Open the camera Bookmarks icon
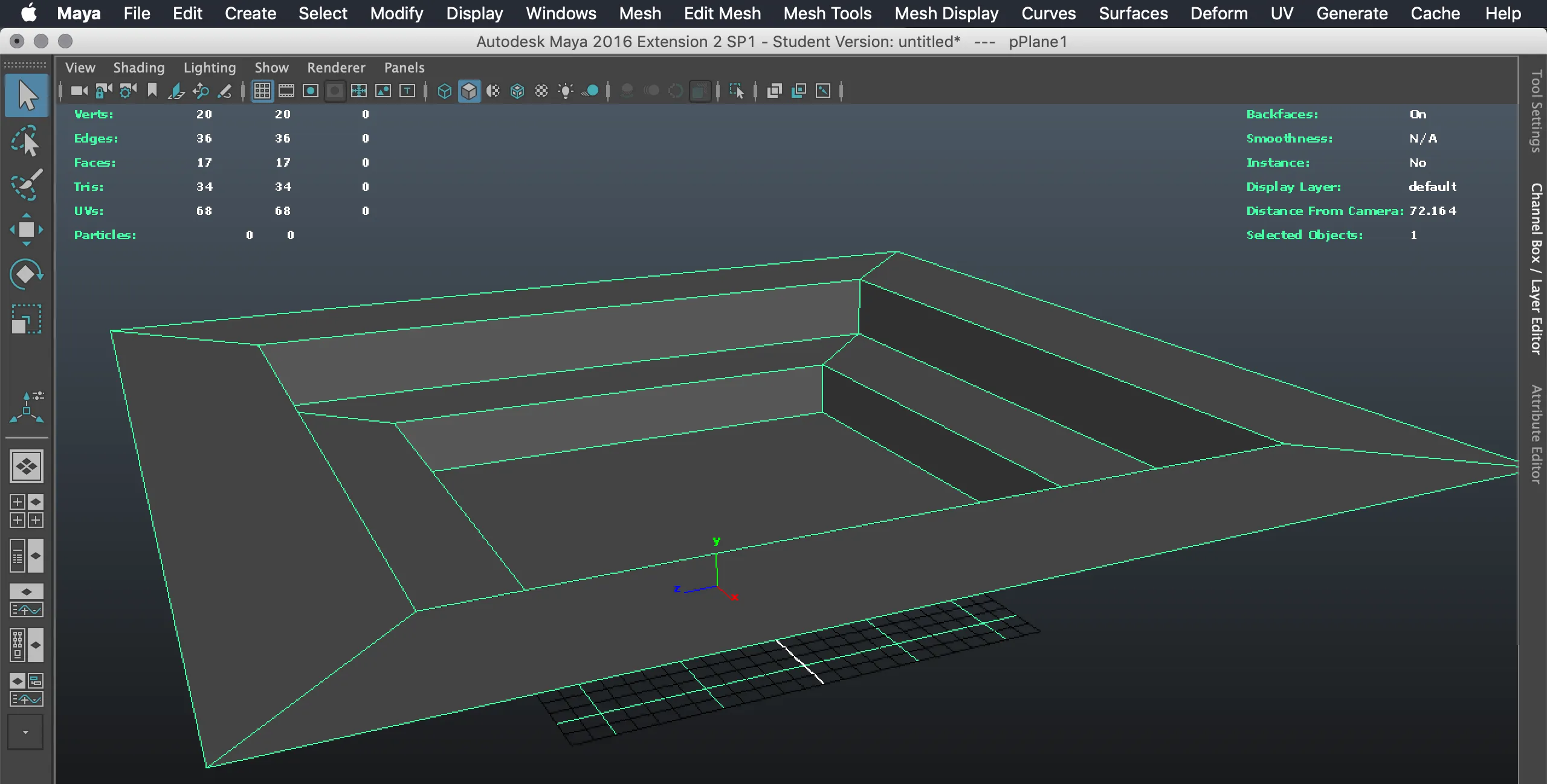Screen dimensions: 1547x784 tap(152, 91)
